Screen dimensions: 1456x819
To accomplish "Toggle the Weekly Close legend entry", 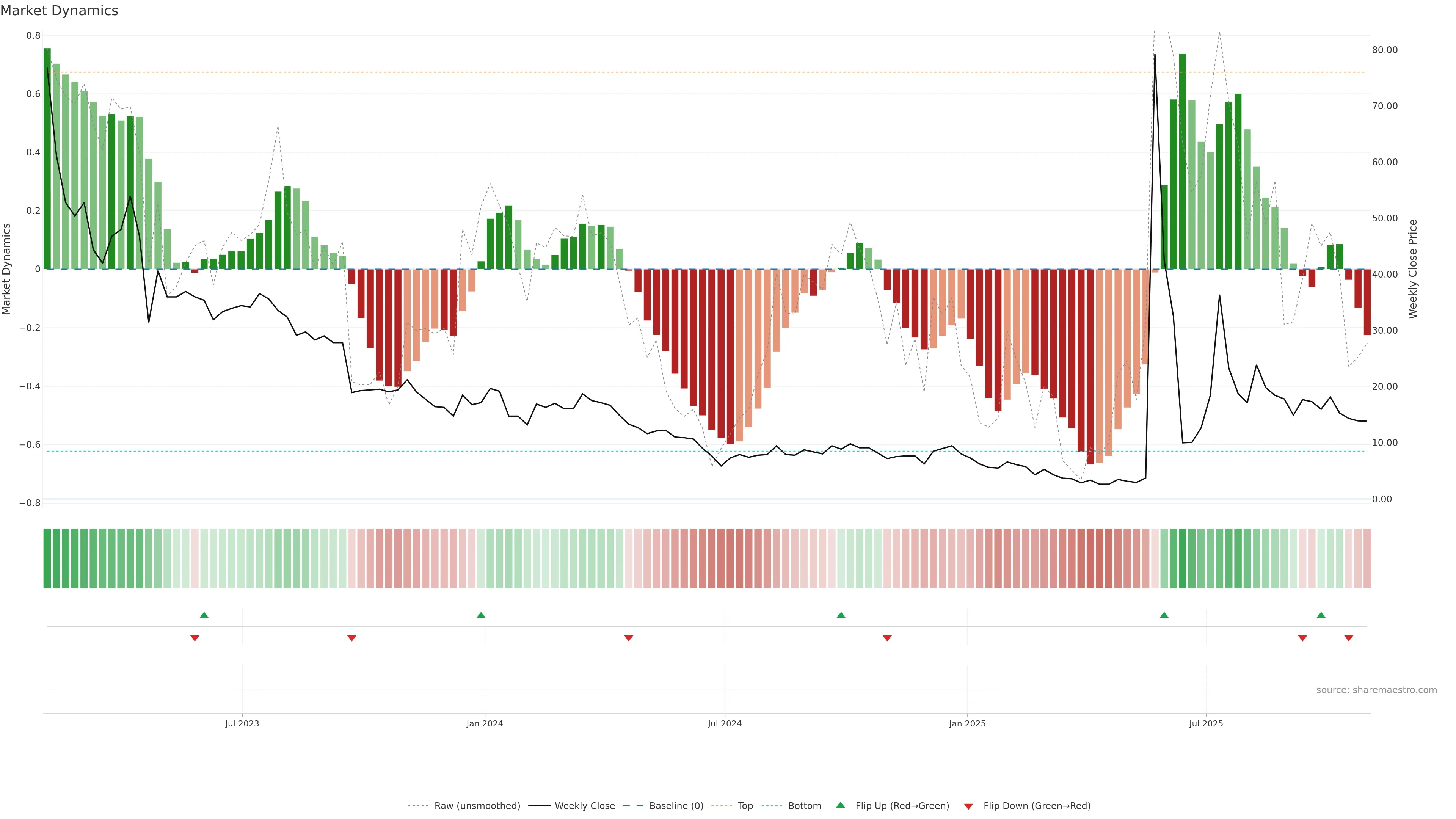I will (584, 806).
